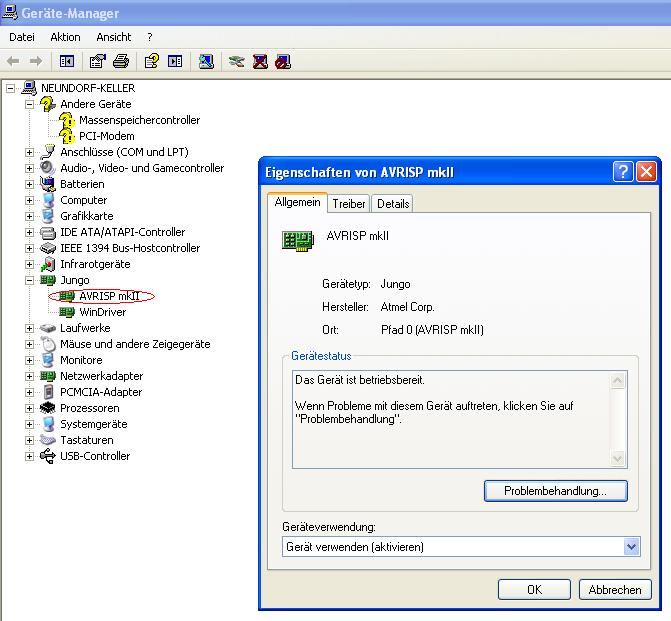Click the Infrarotgeräte category icon
Image resolution: width=671 pixels, height=621 pixels.
click(48, 264)
